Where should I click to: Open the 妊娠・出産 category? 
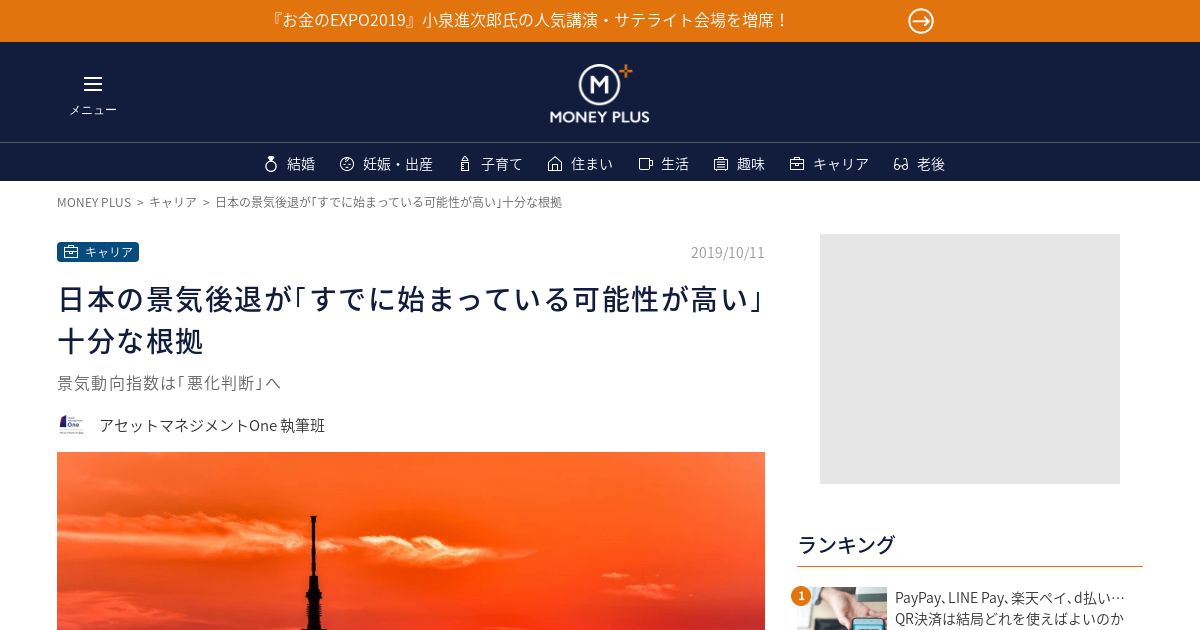coord(398,164)
